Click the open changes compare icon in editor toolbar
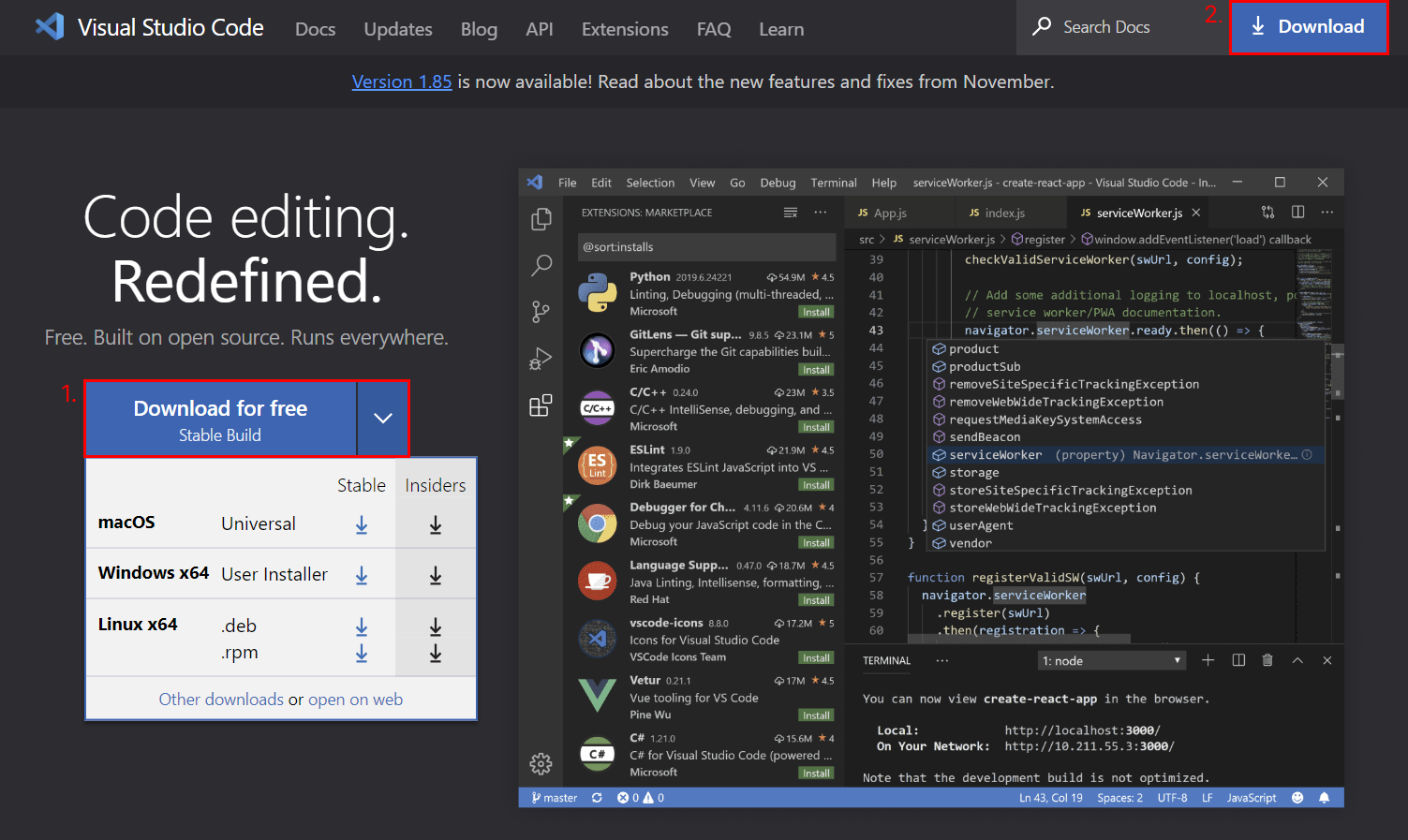 (1267, 213)
